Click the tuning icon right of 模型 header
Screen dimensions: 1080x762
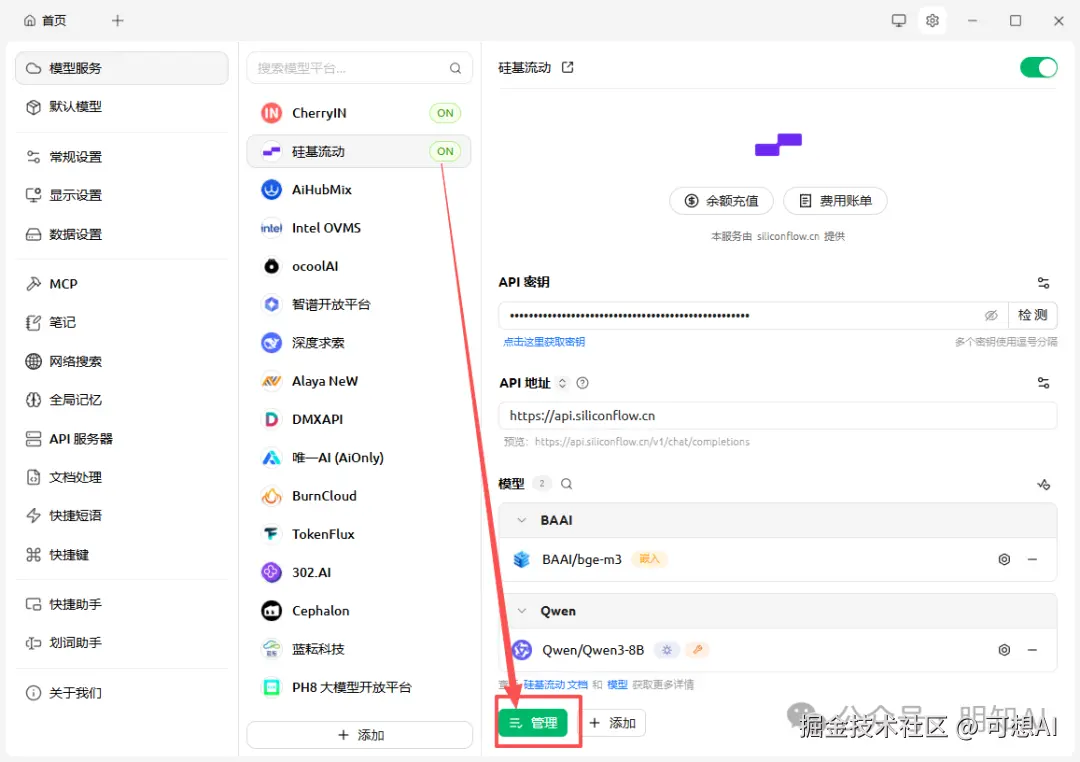[1043, 483]
